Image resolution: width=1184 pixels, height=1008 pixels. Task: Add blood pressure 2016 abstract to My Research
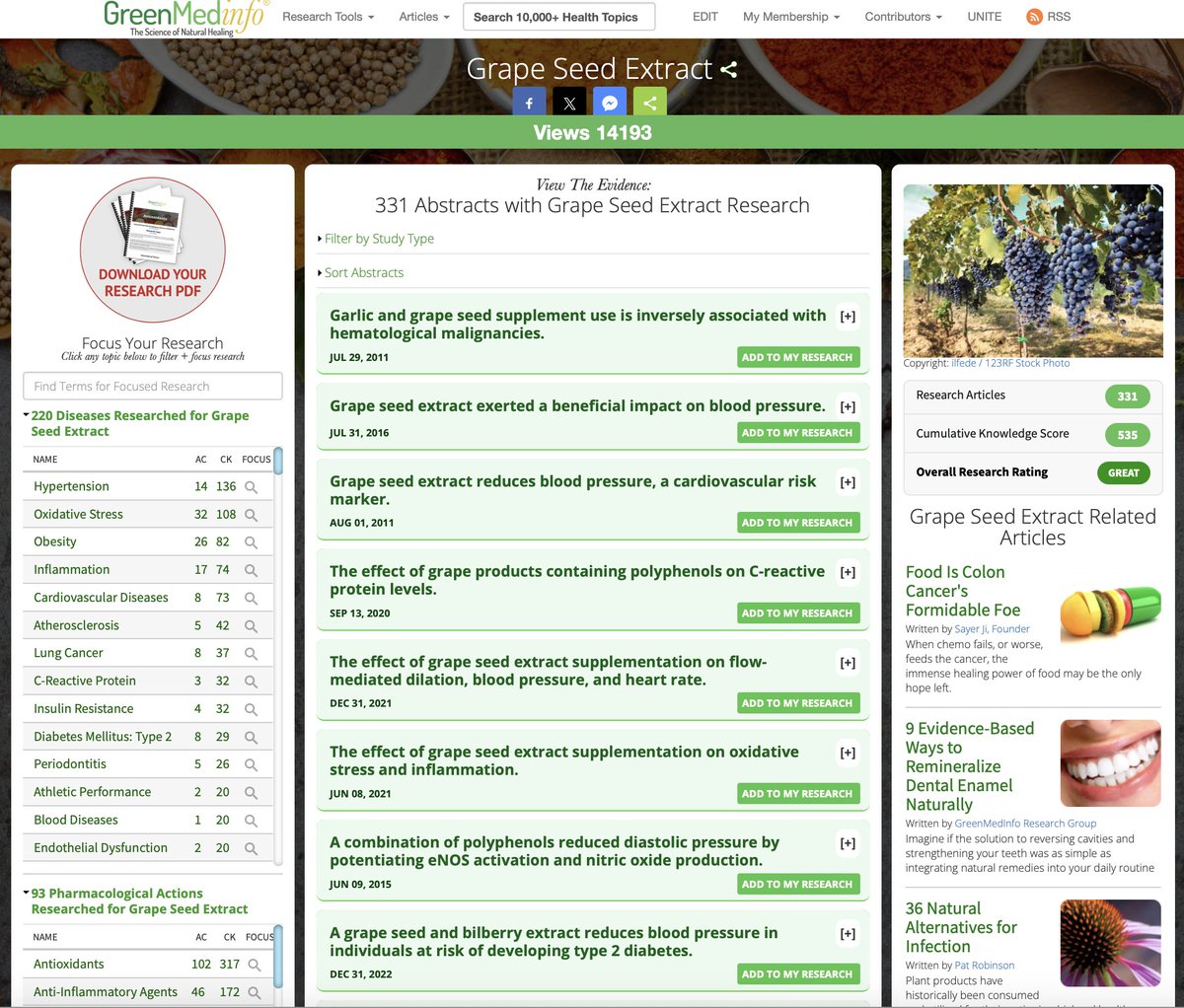coord(797,433)
